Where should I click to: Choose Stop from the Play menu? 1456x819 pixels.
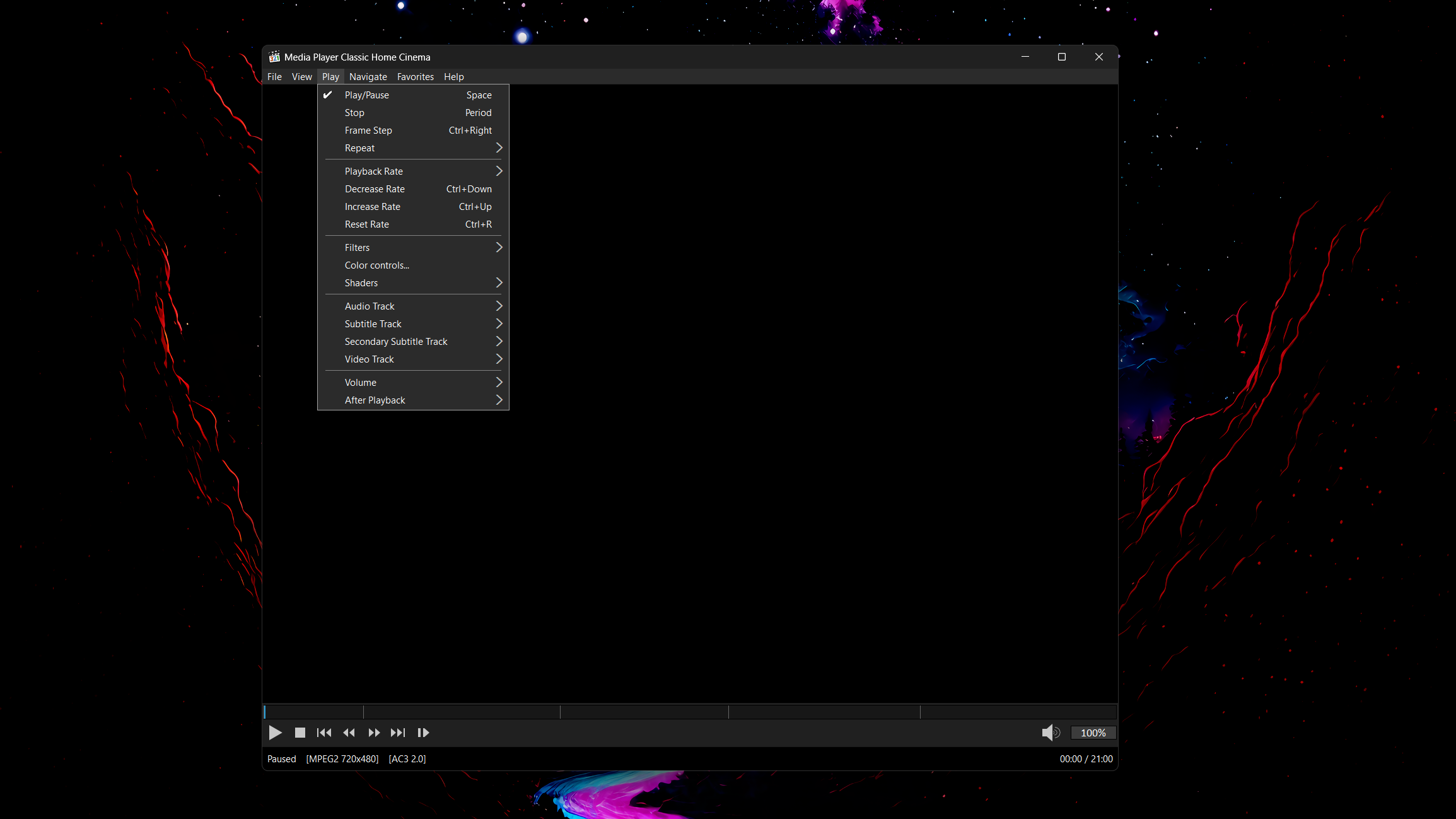(x=413, y=113)
